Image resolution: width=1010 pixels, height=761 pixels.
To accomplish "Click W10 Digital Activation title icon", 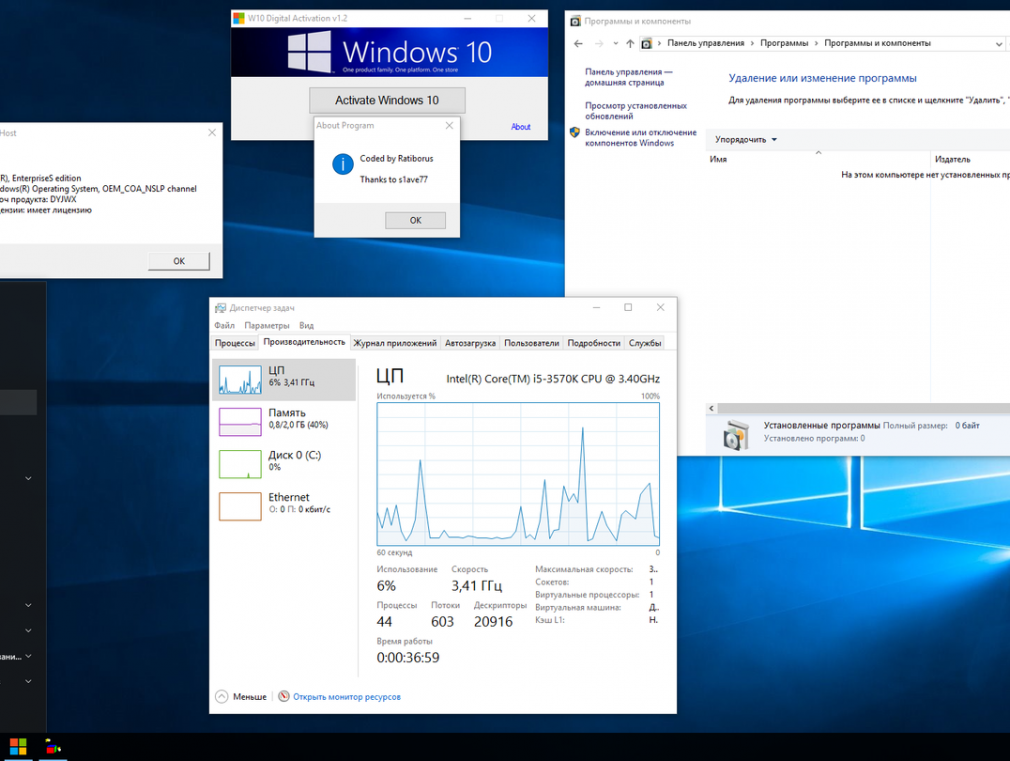I will pos(239,18).
